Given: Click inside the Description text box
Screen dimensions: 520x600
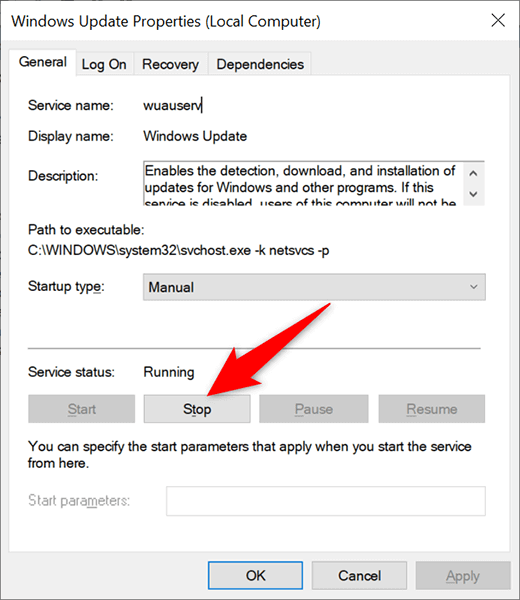Looking at the screenshot, I should point(303,184).
